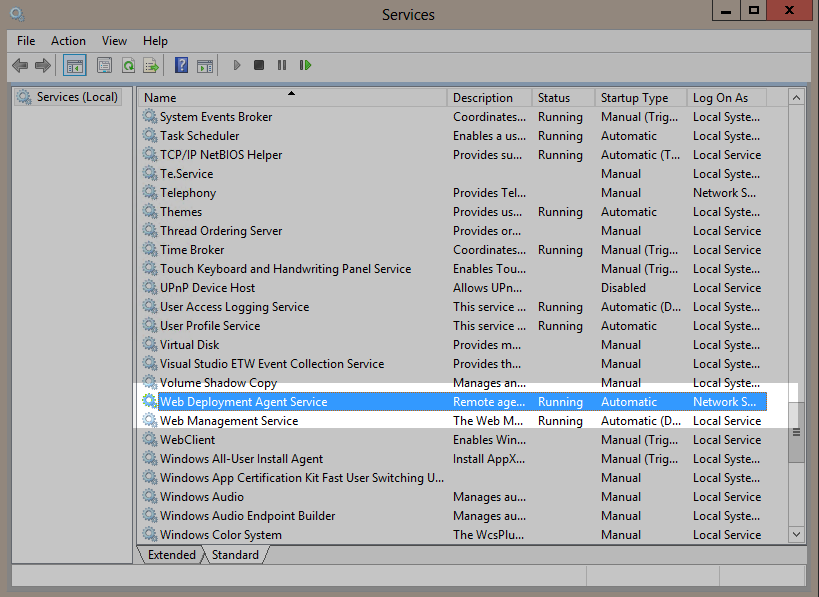Select Windows All-User Install Agent service
The width and height of the screenshot is (819, 597).
pos(453,459)
